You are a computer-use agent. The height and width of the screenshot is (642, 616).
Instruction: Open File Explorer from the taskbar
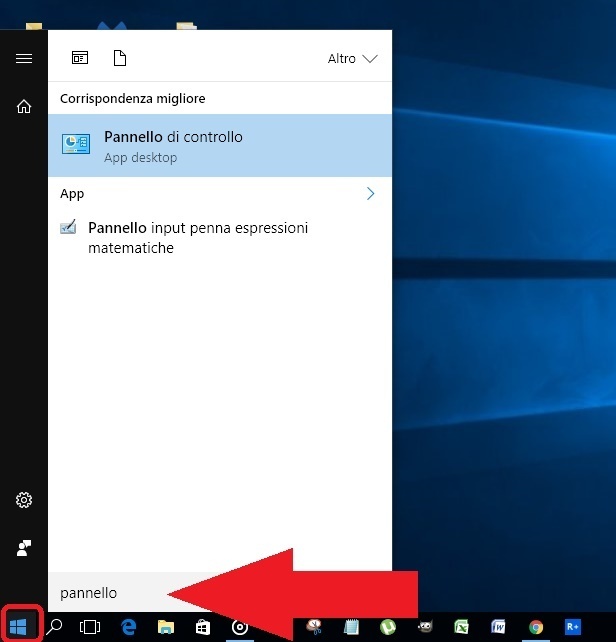[166, 626]
